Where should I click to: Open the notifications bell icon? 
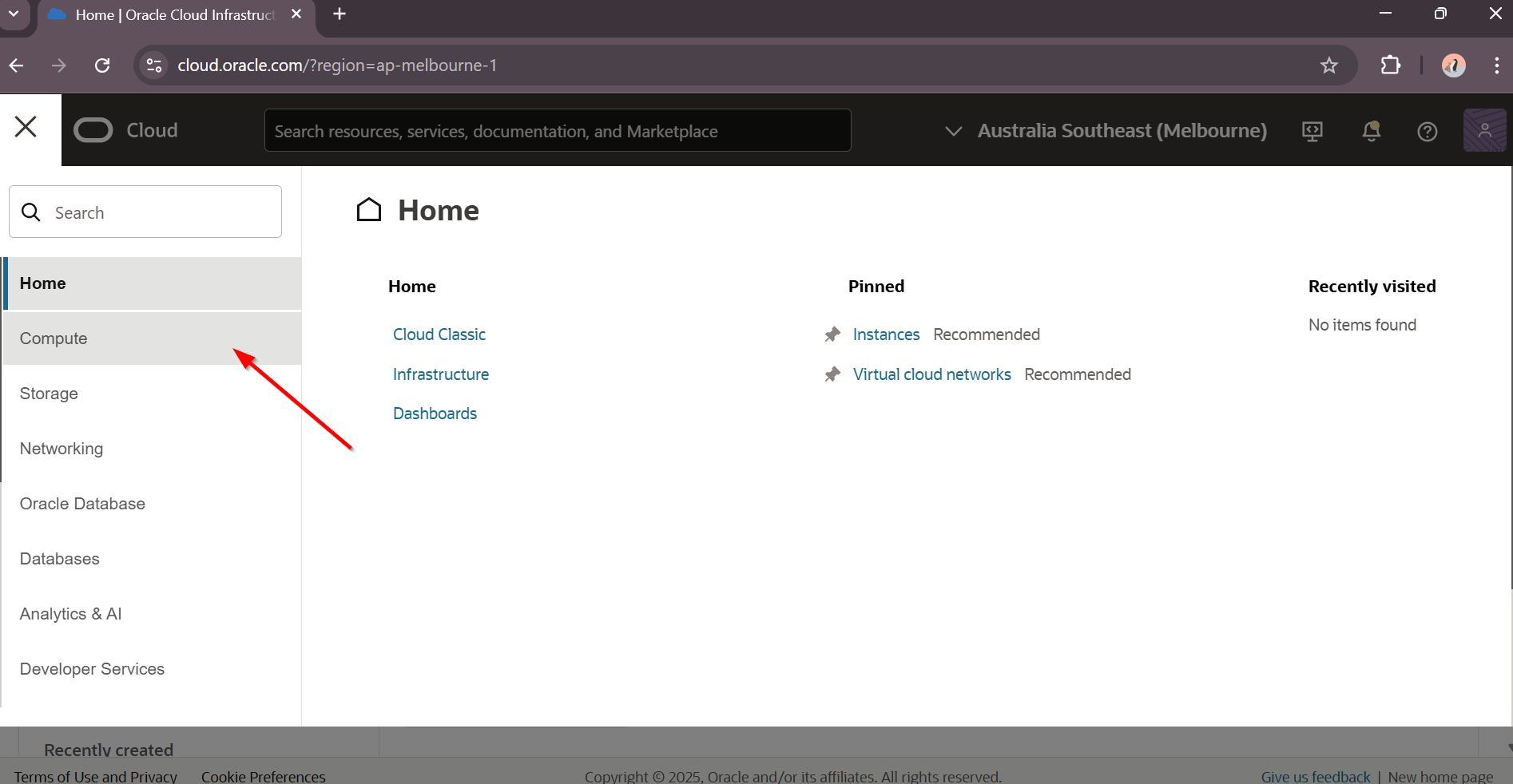[x=1371, y=131]
